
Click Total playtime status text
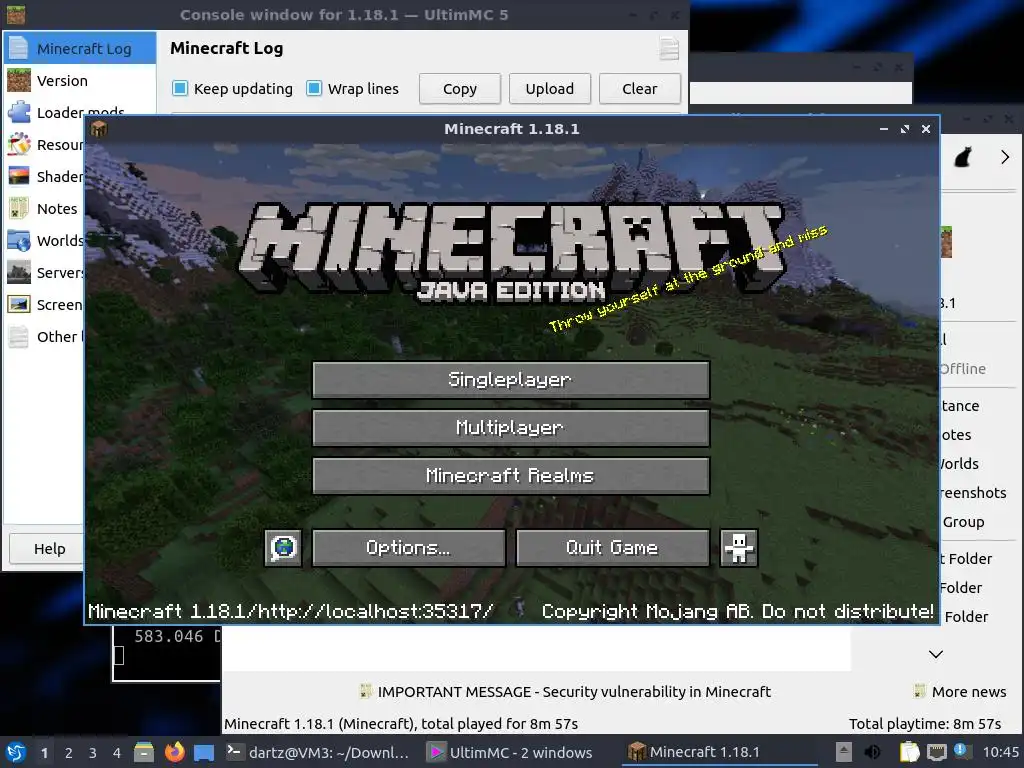[925, 724]
